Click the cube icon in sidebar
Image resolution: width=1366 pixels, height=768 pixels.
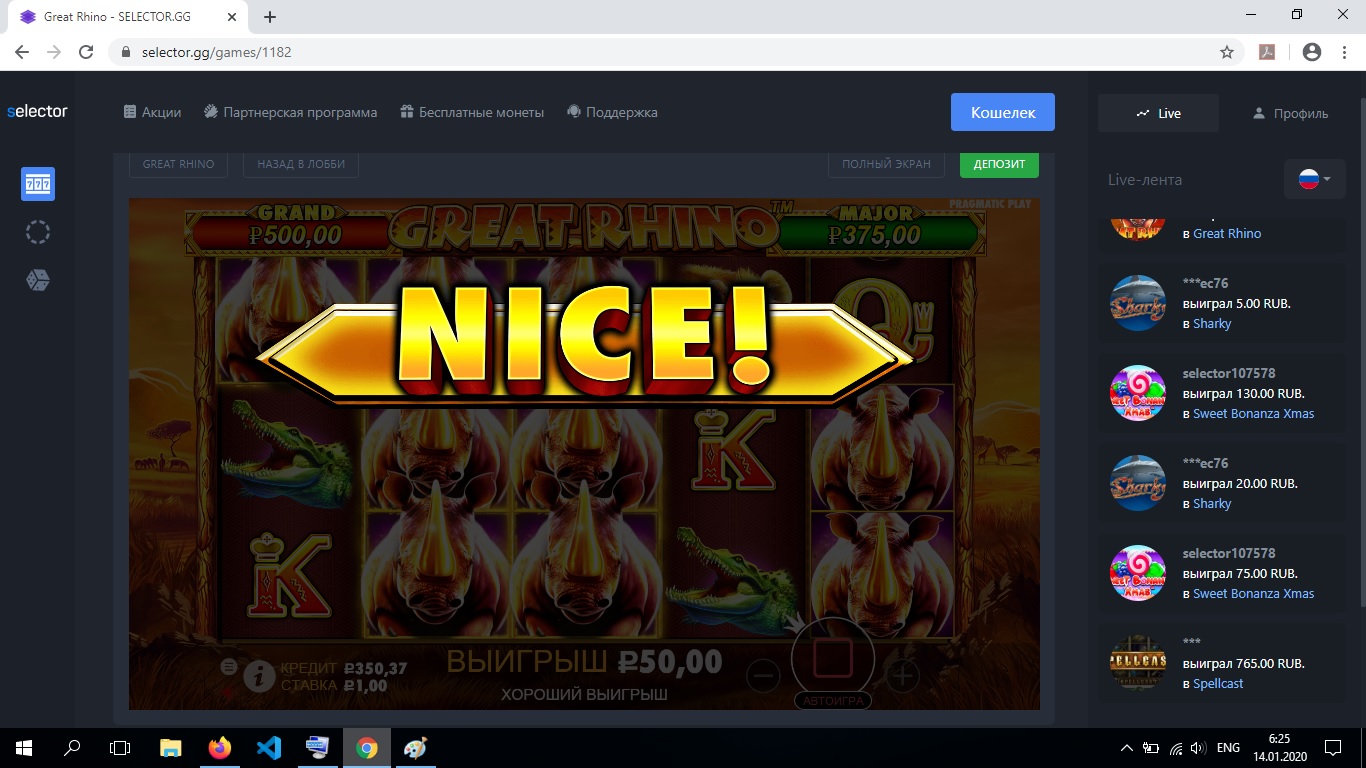click(38, 280)
